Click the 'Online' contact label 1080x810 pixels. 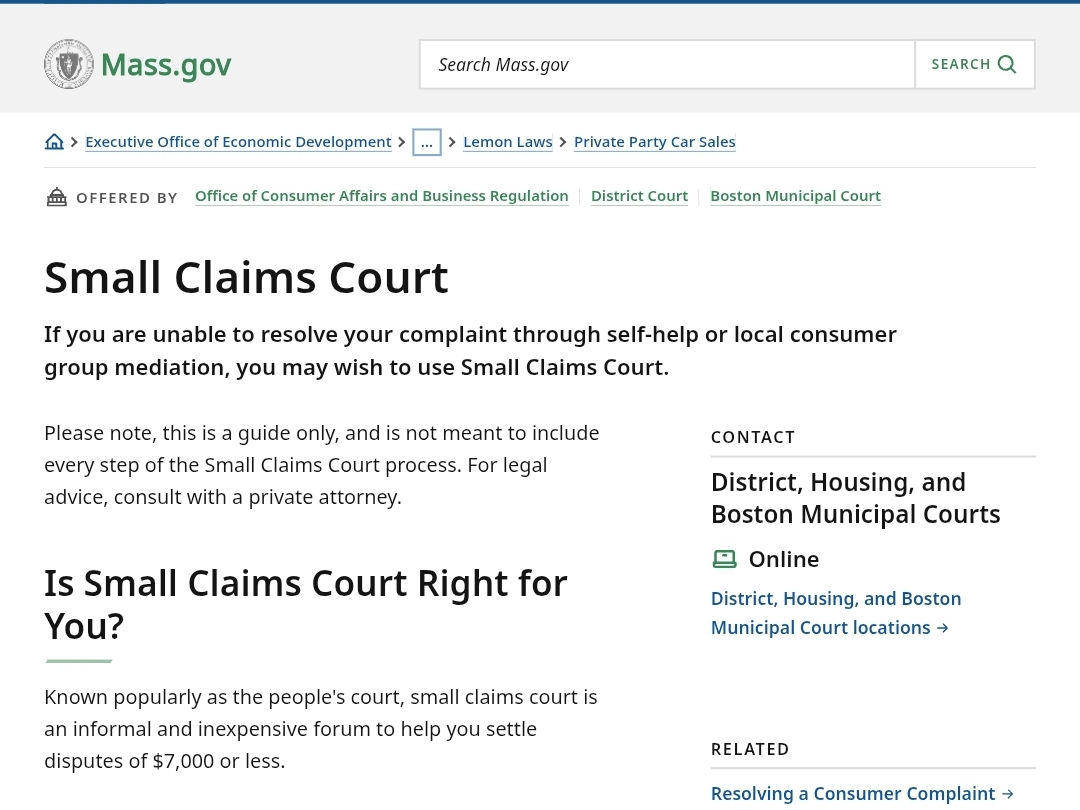[784, 559]
